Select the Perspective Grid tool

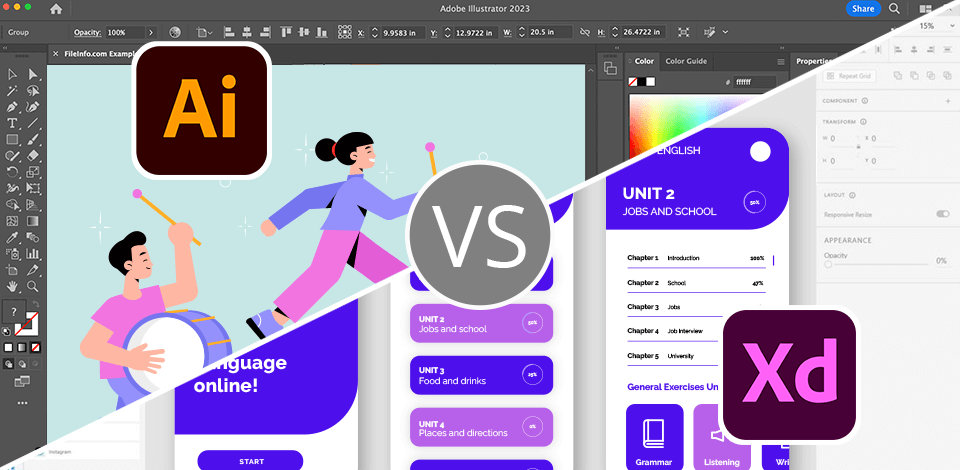[33, 205]
